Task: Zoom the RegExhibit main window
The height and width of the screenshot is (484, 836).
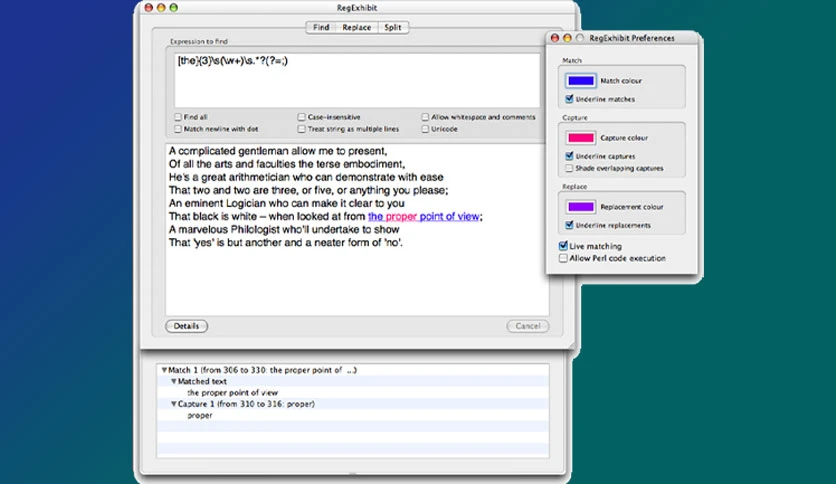Action: click(173, 7)
